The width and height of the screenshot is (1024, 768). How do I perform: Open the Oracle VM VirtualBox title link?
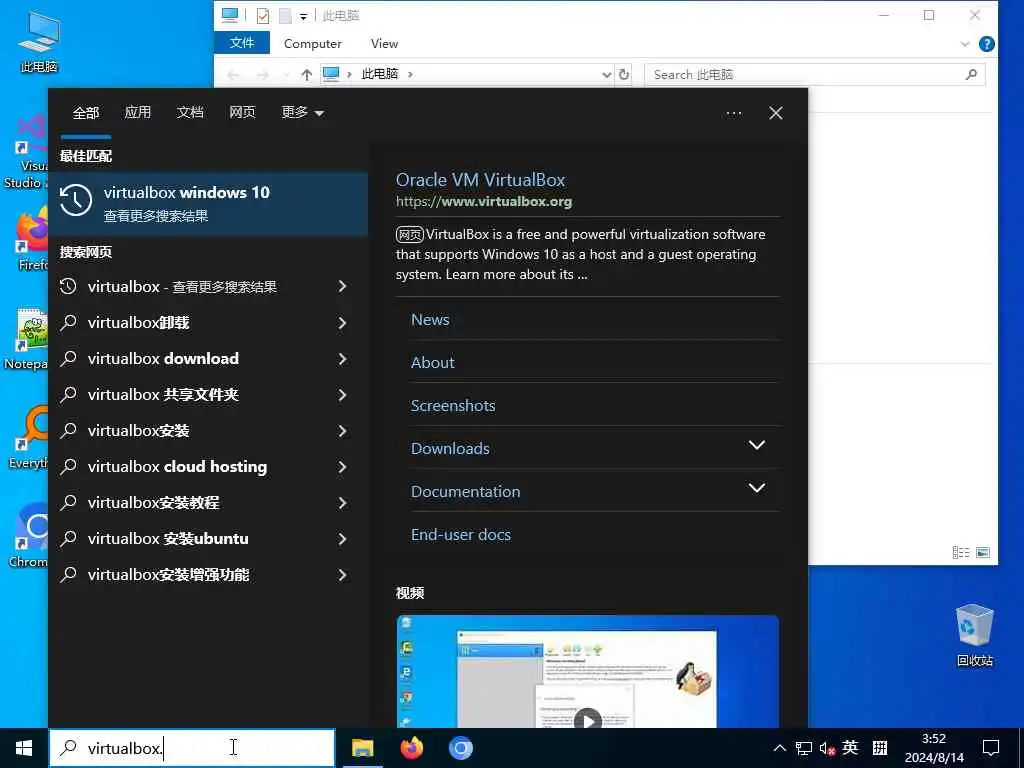(x=480, y=180)
